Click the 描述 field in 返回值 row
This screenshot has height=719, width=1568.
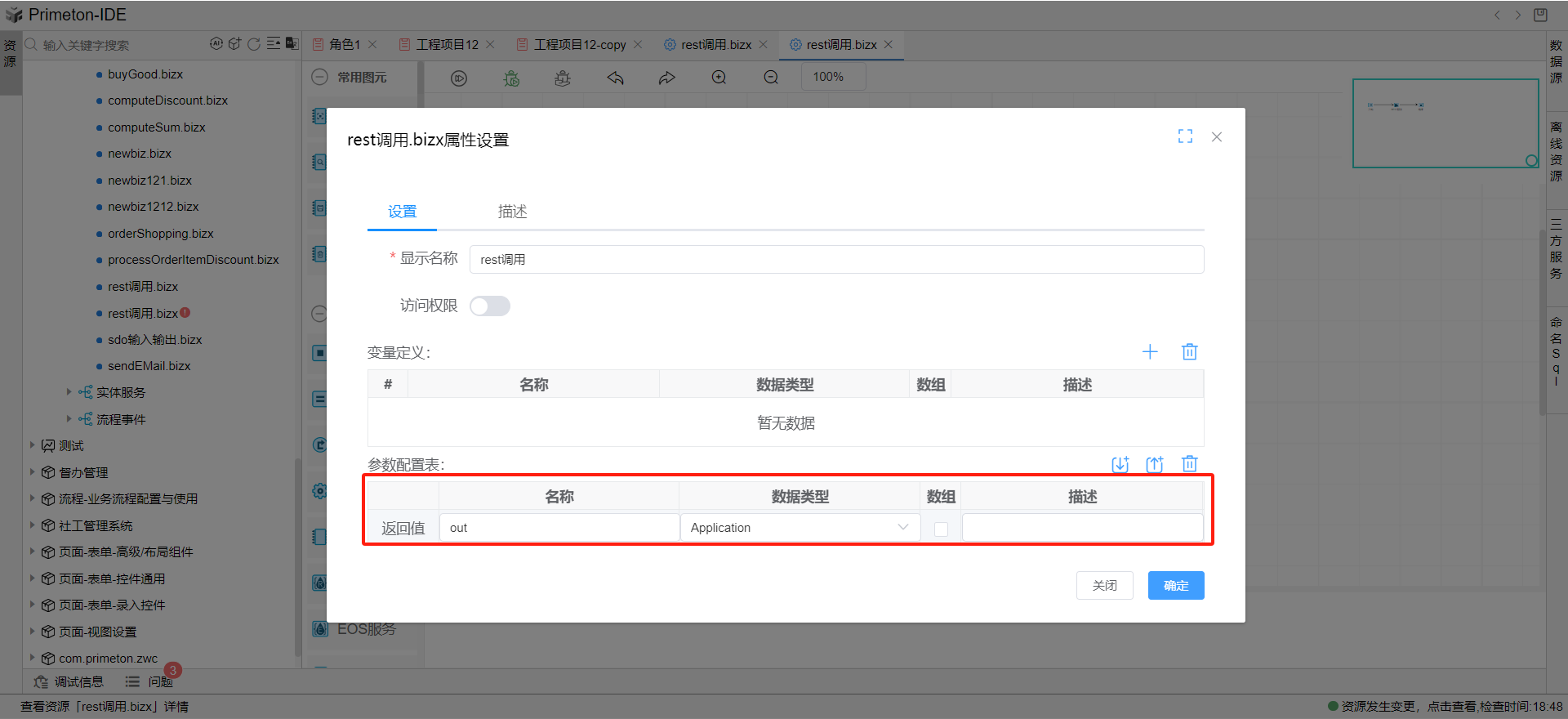pyautogui.click(x=1083, y=528)
